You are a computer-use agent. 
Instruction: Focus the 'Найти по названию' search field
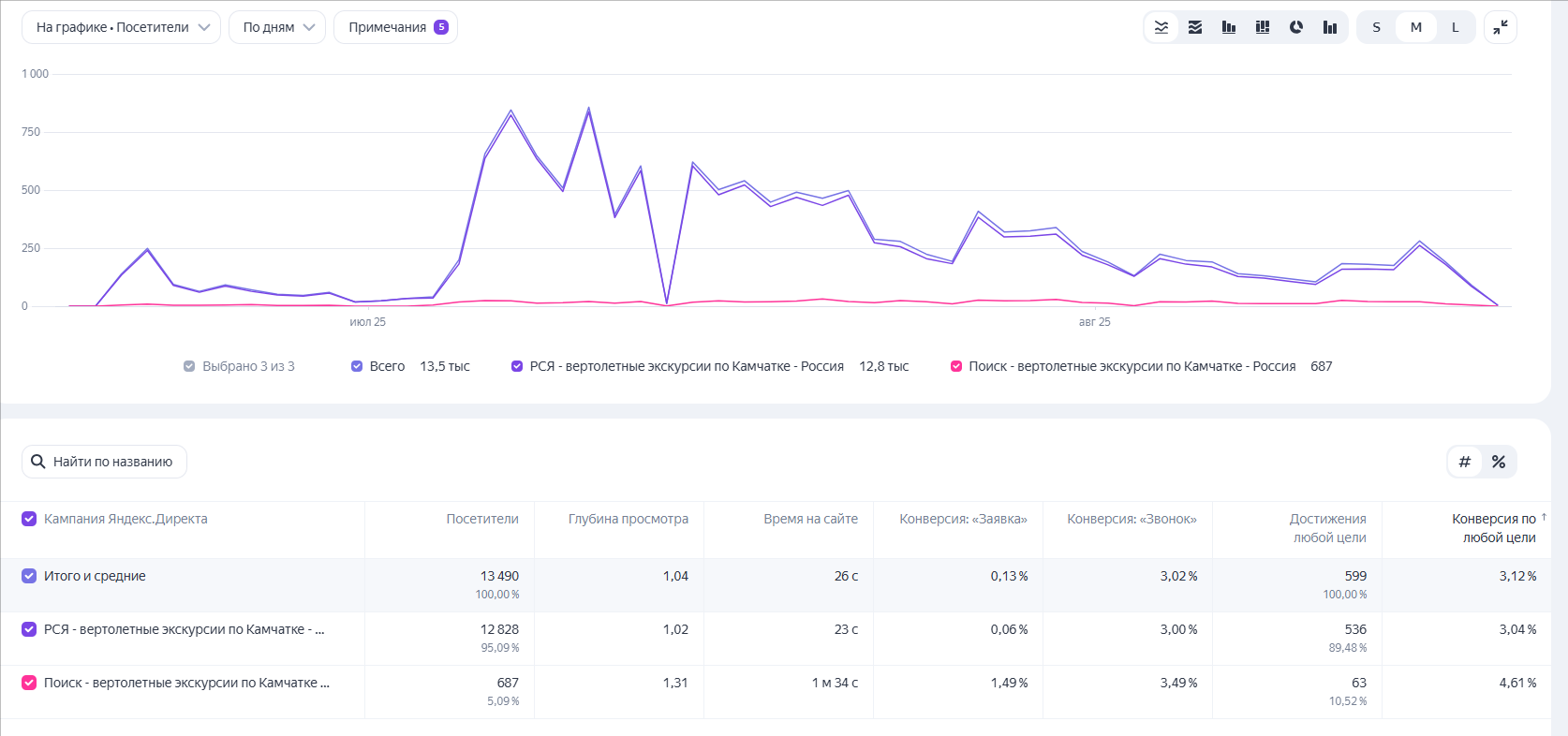[x=104, y=462]
